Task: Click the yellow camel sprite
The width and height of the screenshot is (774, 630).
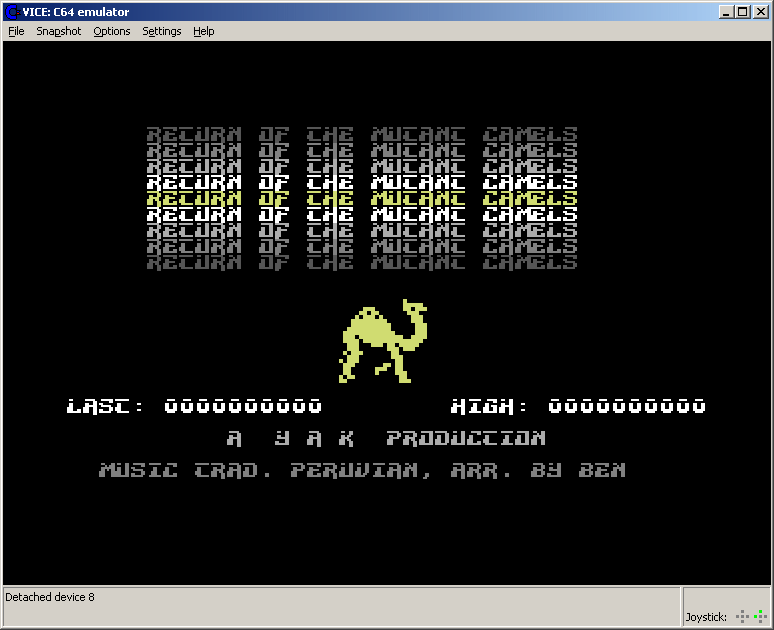Action: pyautogui.click(x=383, y=341)
